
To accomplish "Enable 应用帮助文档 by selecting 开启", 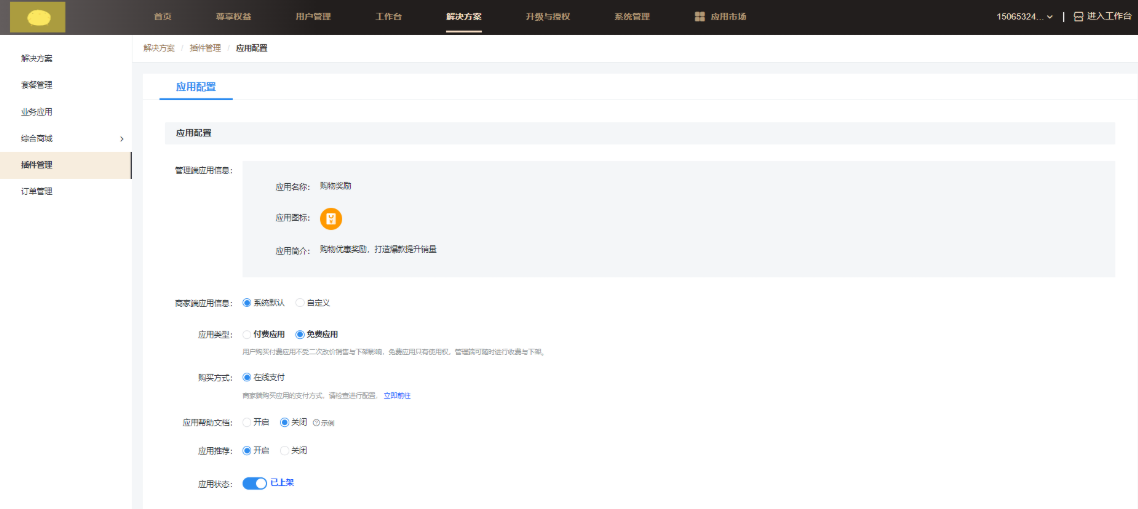I will coord(247,423).
